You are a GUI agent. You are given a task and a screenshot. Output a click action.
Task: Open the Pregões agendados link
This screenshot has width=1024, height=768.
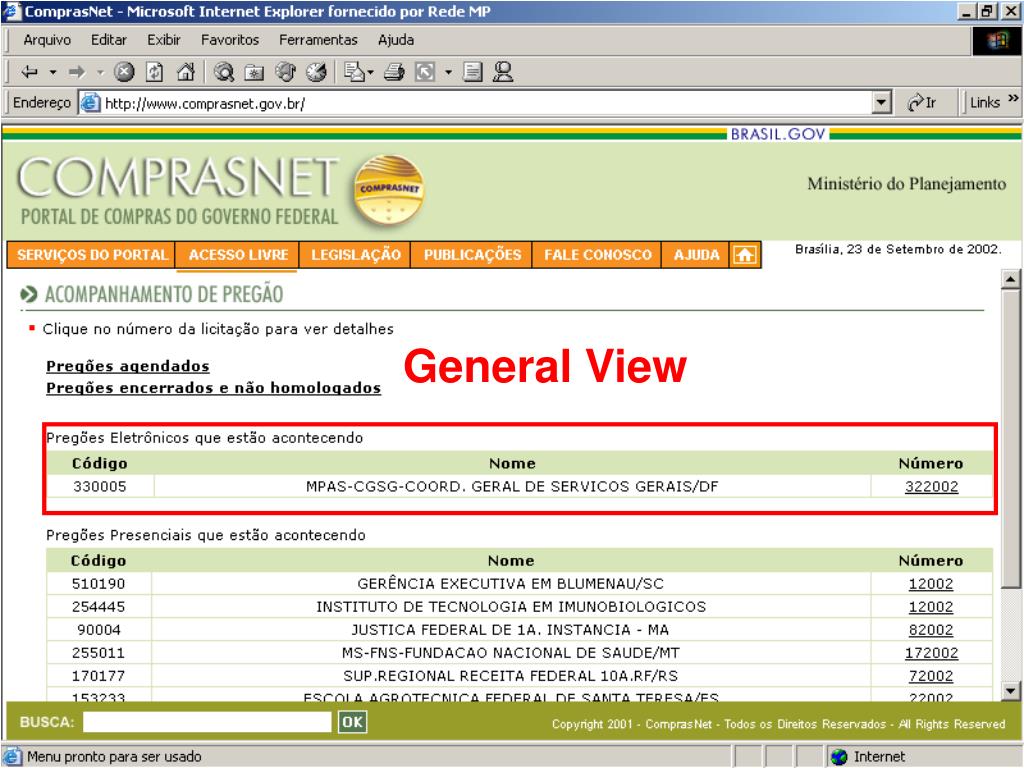128,366
